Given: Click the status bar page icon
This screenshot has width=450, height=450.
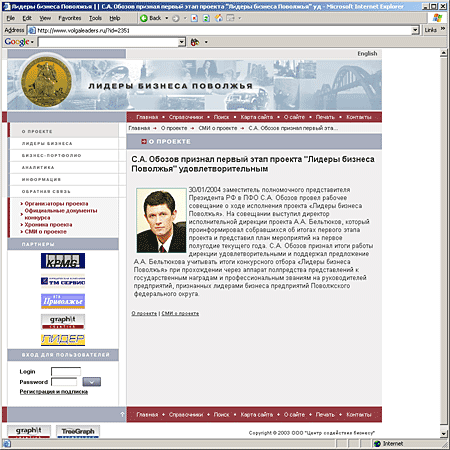Looking at the screenshot, I should 7,444.
